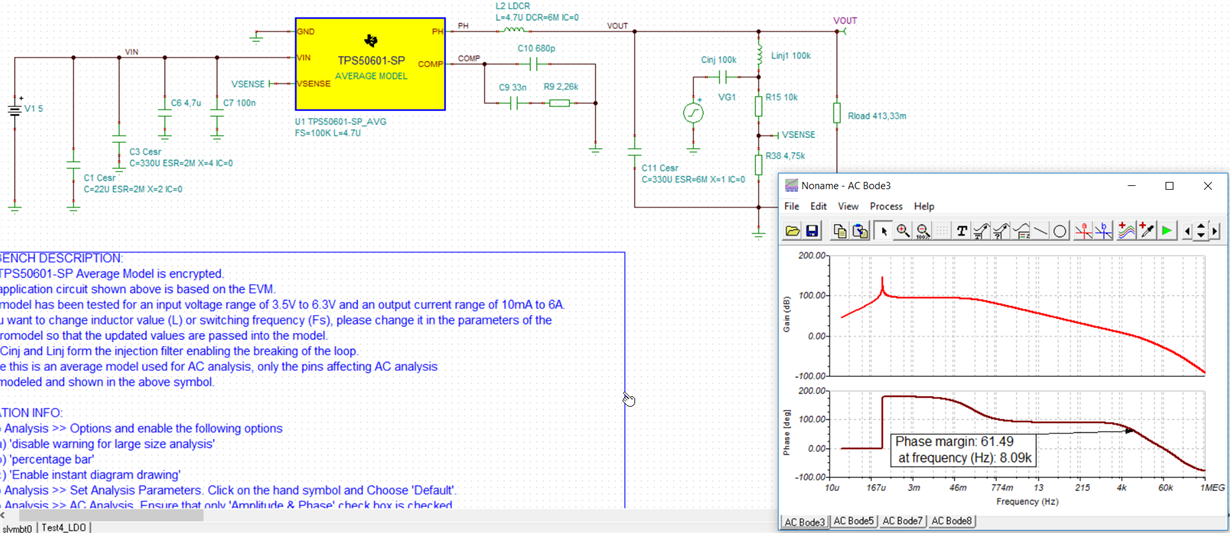Click the second auto label curve icon
This screenshot has height=533, width=1230.
(x=1001, y=231)
